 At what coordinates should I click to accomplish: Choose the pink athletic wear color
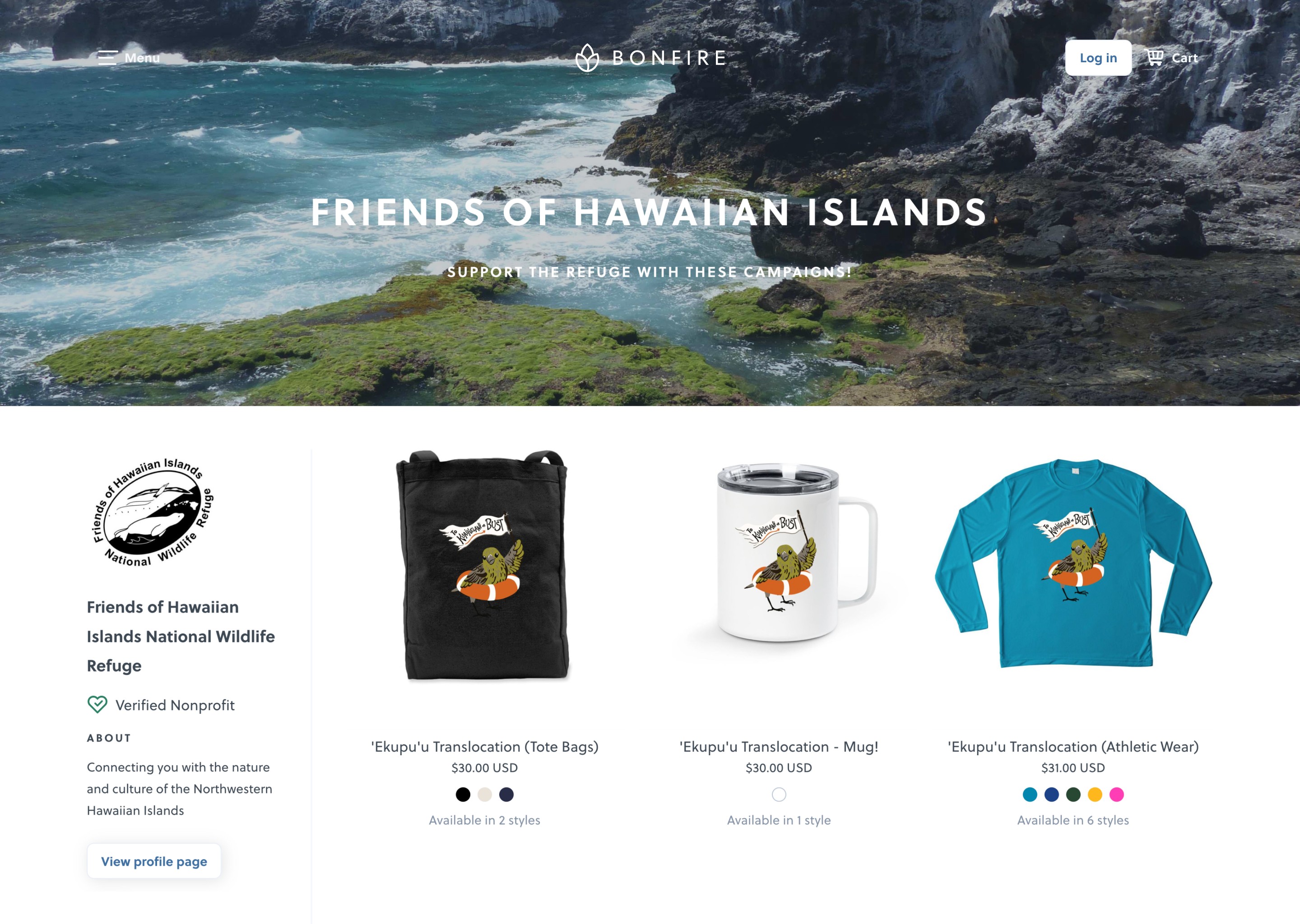click(1116, 794)
